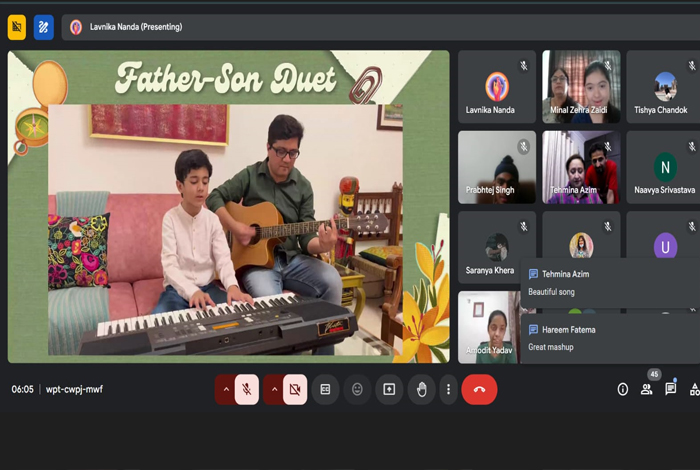The width and height of the screenshot is (700, 470).
Task: Click the participant count badge 45
Action: (x=654, y=374)
